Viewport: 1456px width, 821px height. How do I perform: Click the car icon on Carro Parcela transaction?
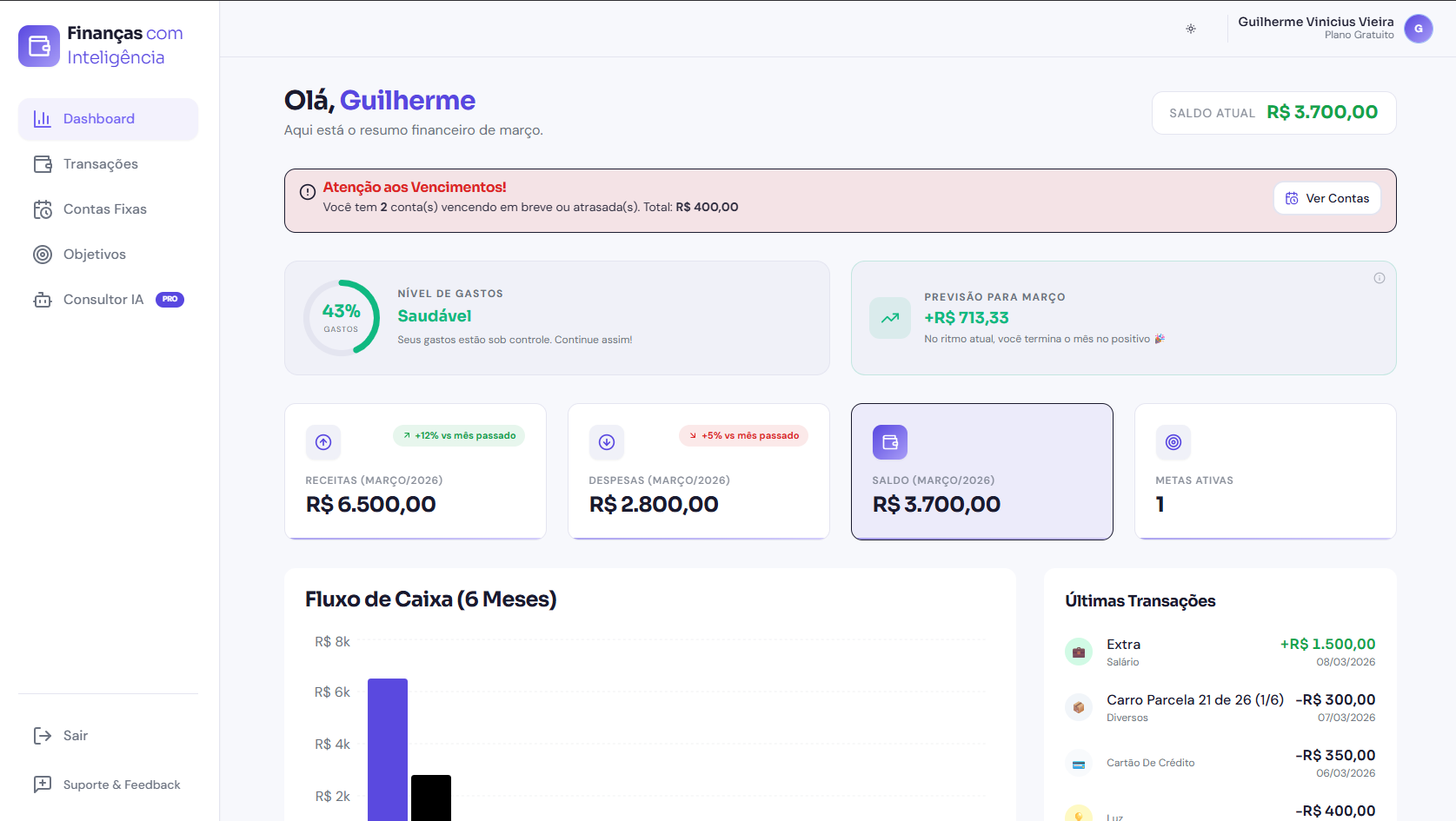[x=1078, y=706]
